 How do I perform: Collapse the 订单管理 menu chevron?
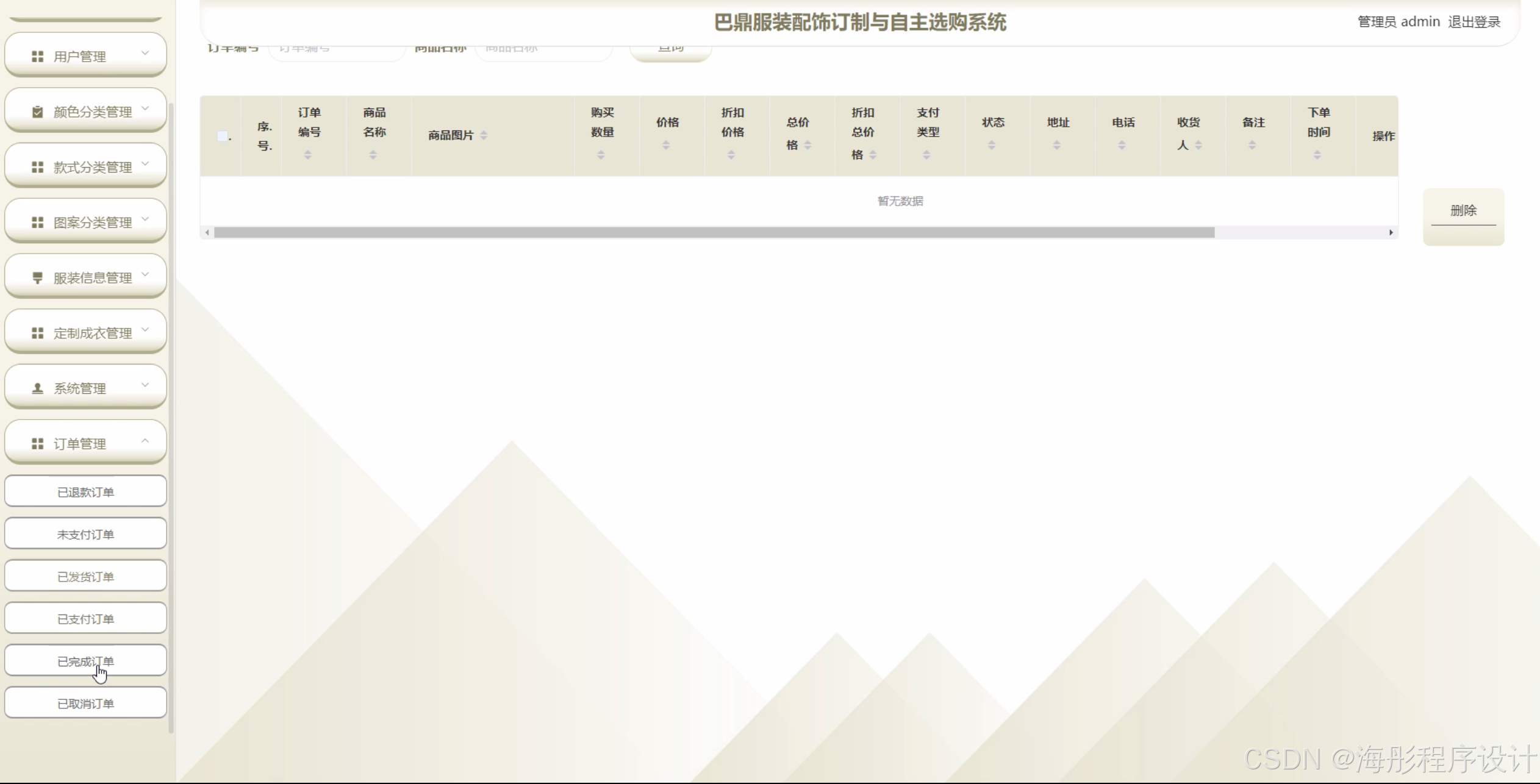145,440
